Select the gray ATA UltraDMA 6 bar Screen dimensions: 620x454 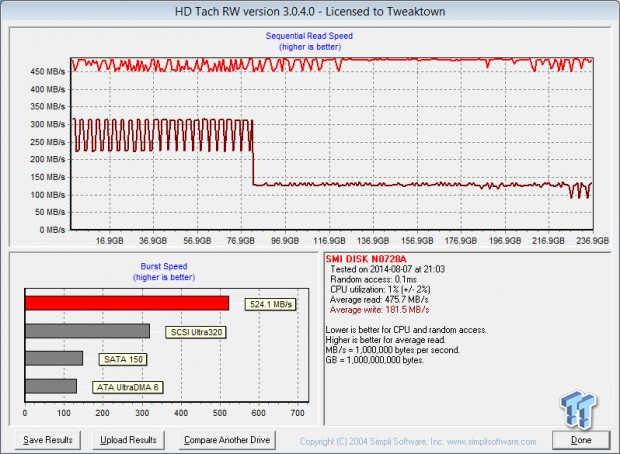51,386
